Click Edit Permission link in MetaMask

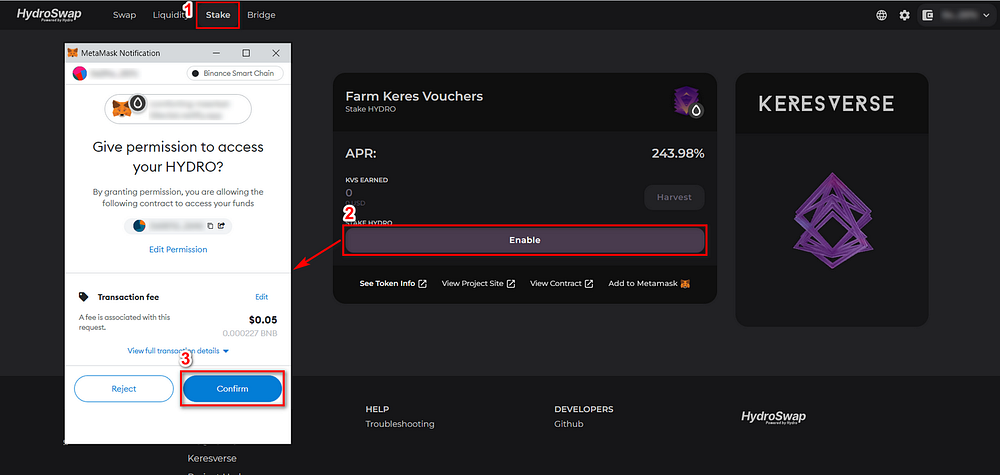tap(178, 249)
